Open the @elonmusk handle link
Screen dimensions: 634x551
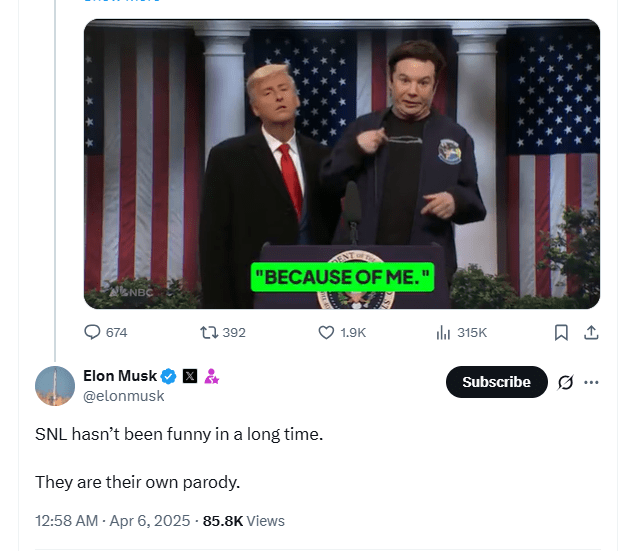coord(124,396)
